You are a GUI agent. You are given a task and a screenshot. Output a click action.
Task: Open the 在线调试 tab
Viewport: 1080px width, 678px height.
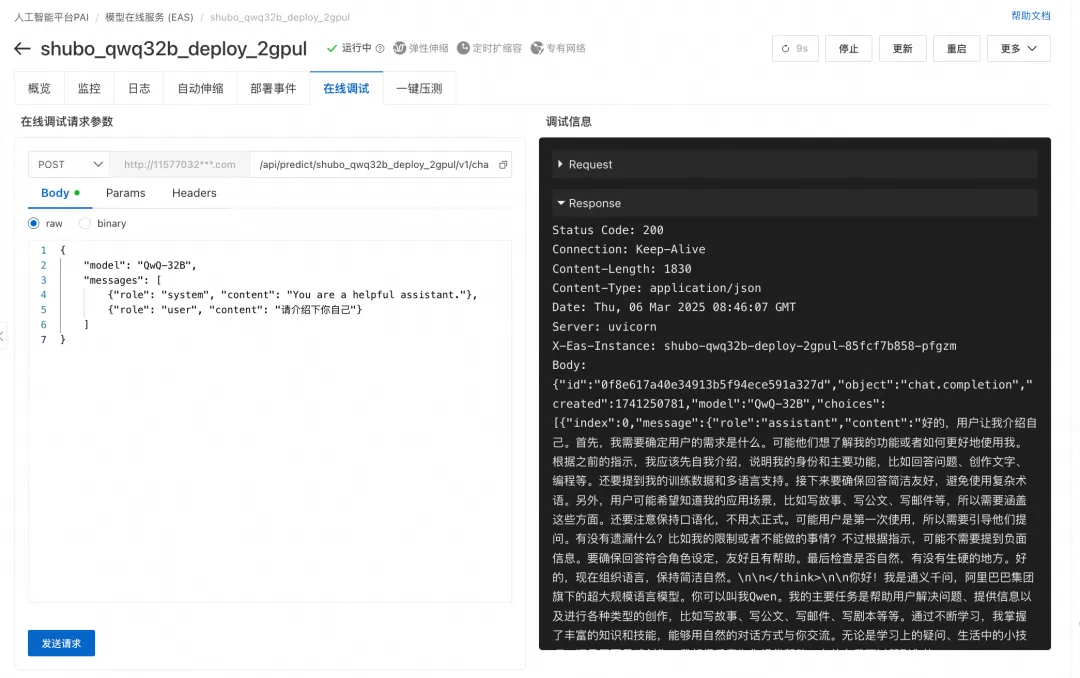pyautogui.click(x=346, y=88)
